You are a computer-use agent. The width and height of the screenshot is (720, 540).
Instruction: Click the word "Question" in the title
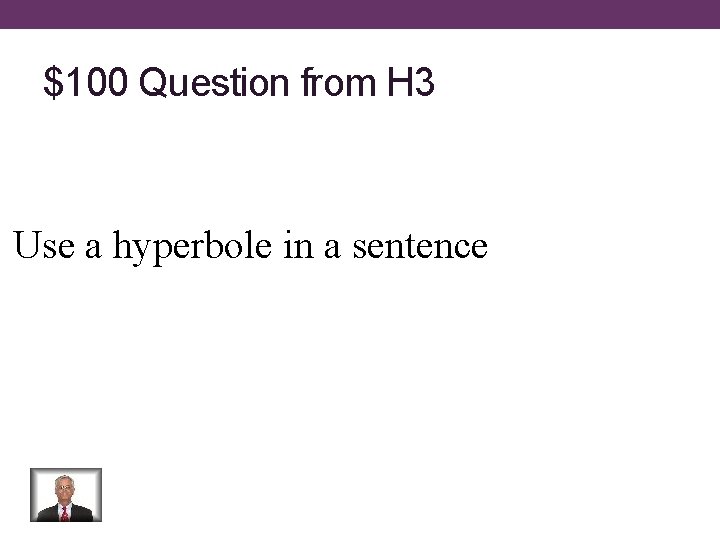click(214, 84)
